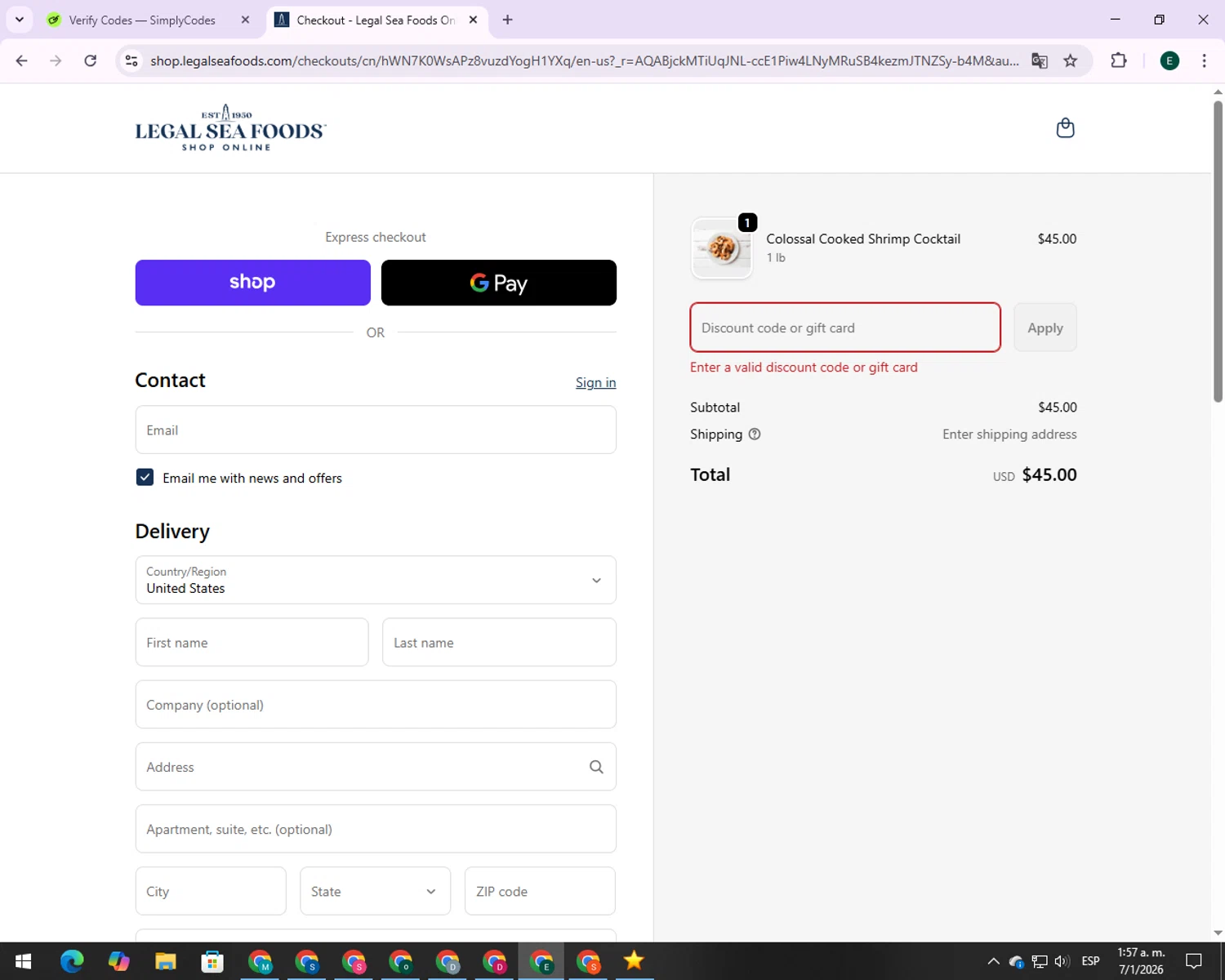Click the Sign in link

[595, 382]
